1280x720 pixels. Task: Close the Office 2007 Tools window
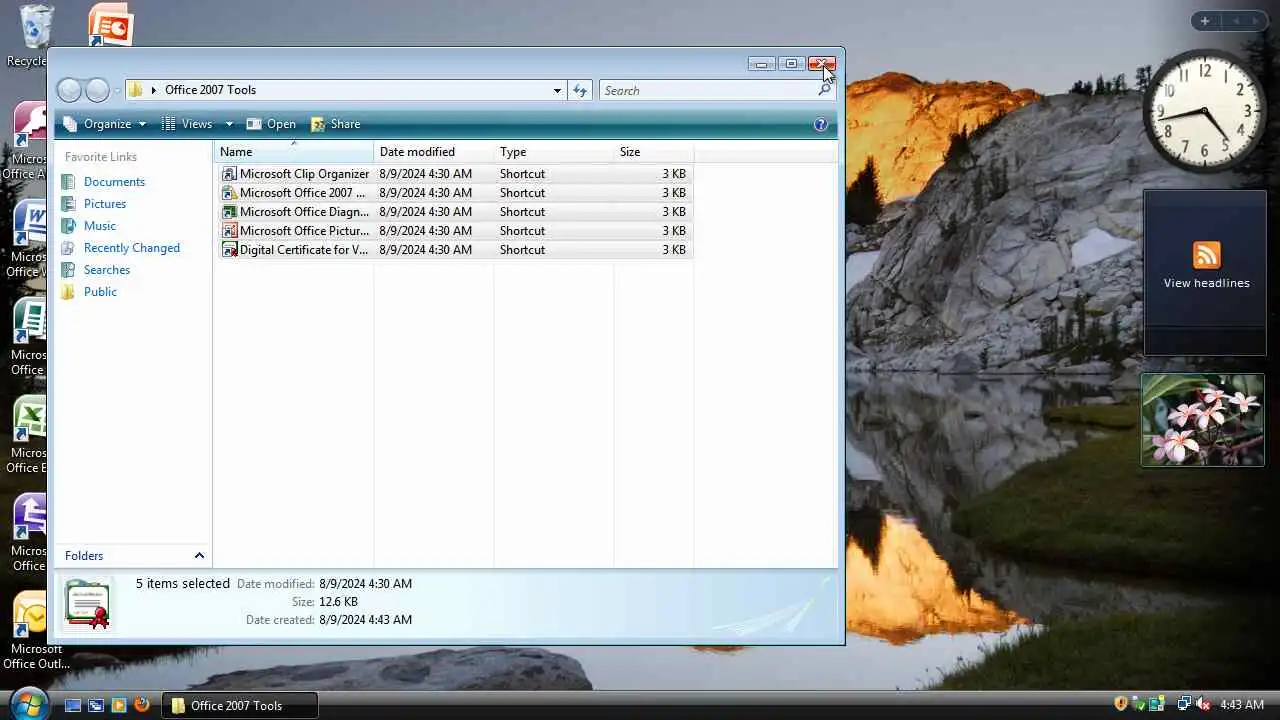coord(821,64)
